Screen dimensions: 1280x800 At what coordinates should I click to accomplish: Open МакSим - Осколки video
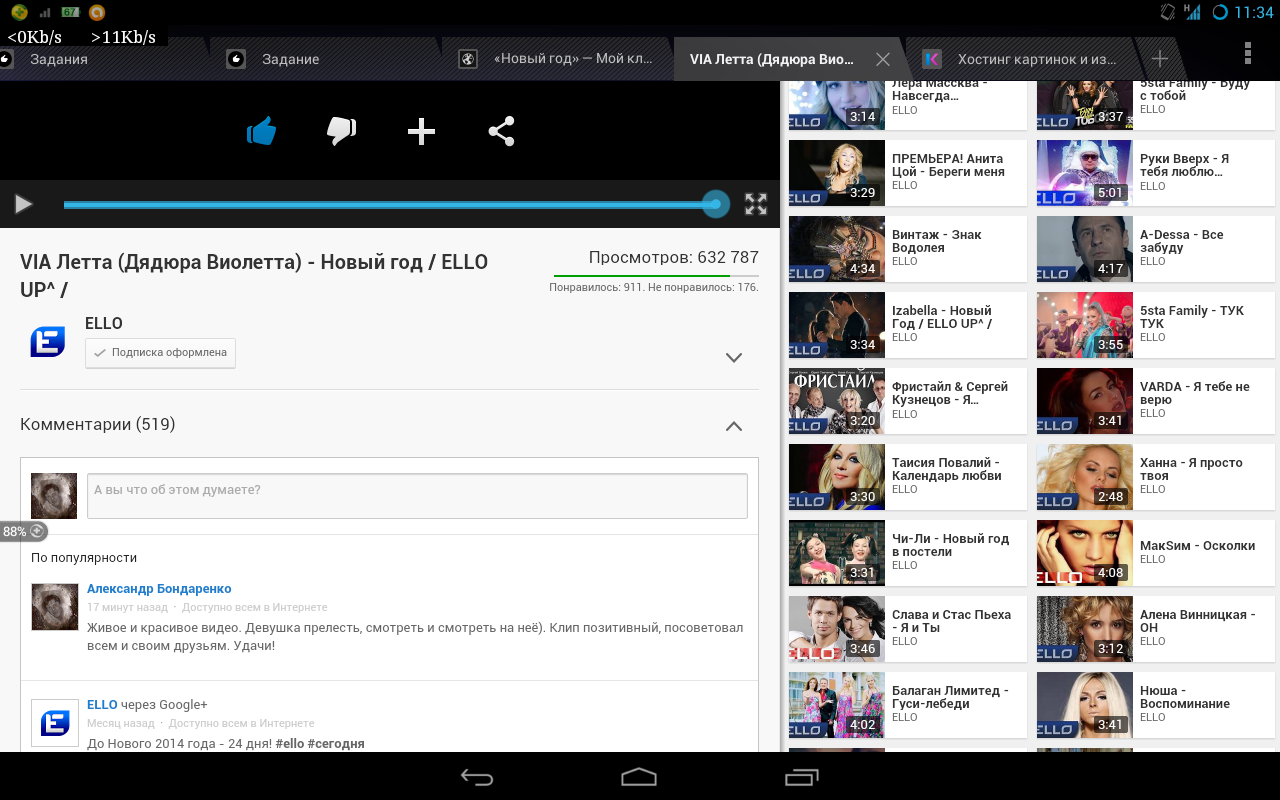point(1156,552)
